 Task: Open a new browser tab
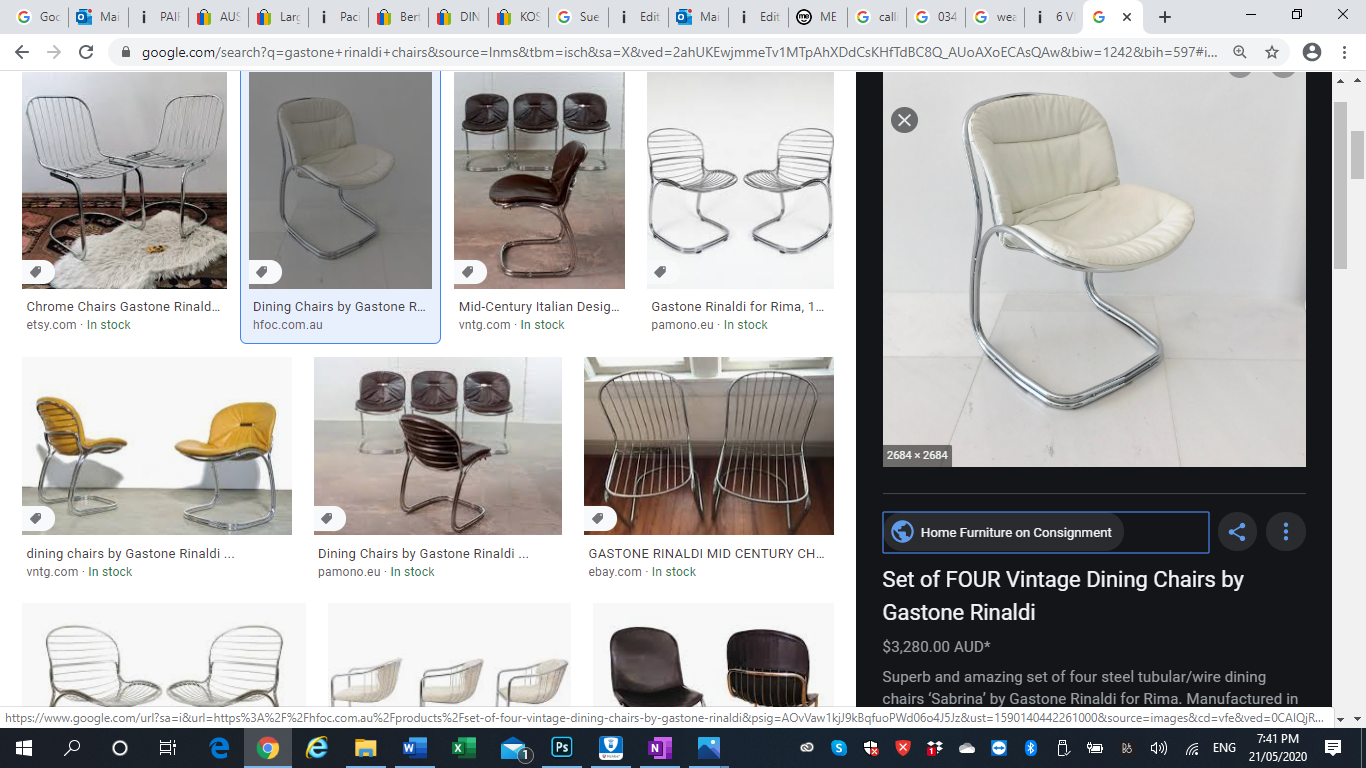coord(1165,17)
